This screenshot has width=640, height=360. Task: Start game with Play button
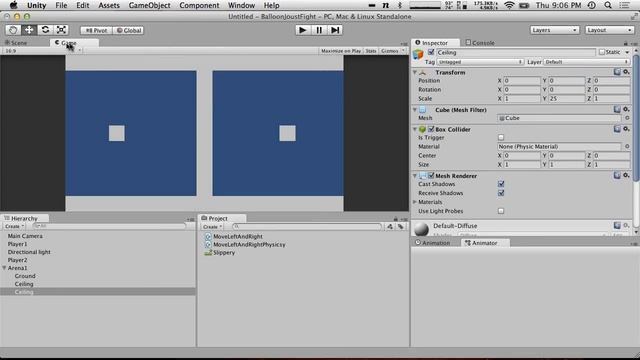pos(302,30)
